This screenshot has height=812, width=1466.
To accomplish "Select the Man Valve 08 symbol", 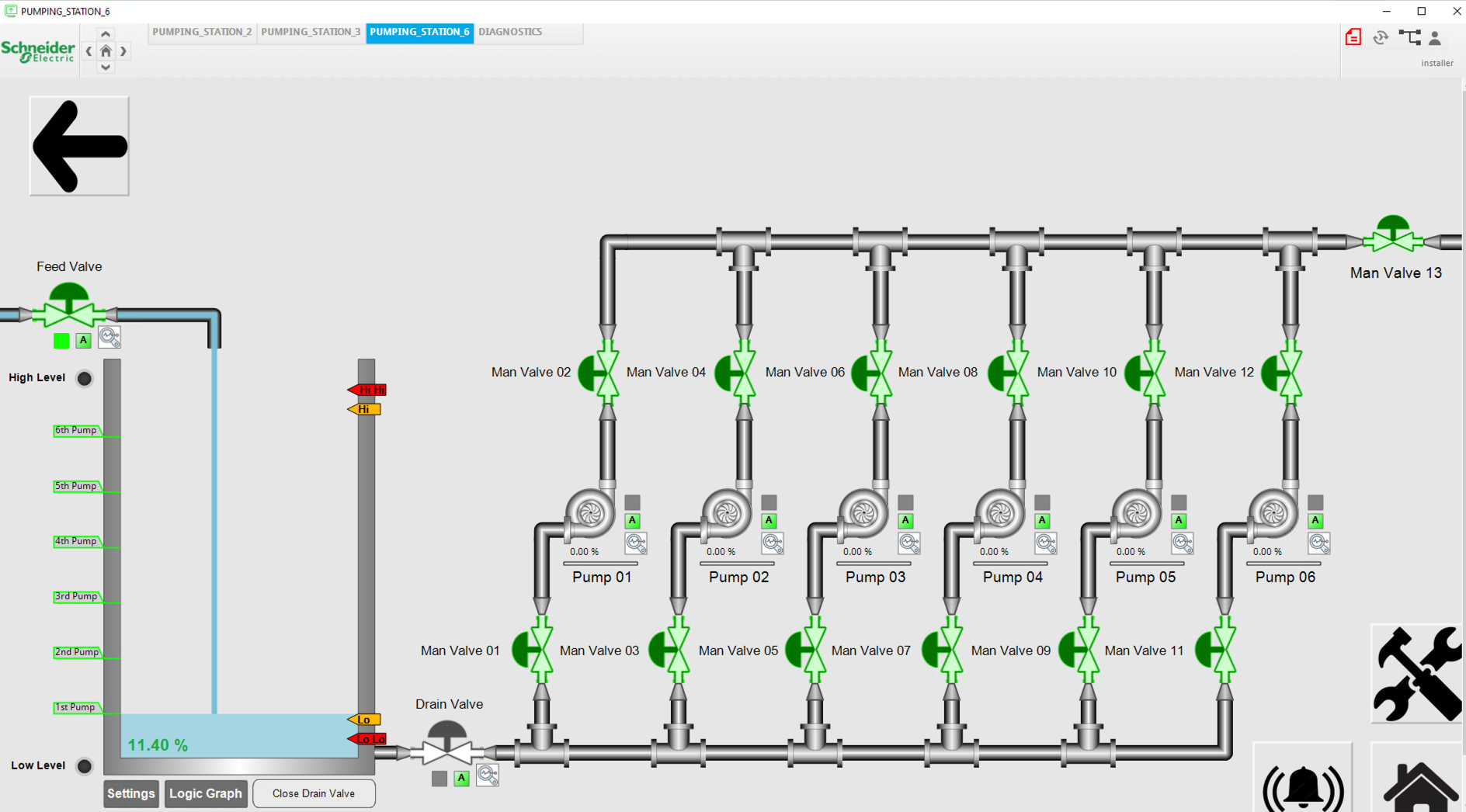I will tap(1009, 373).
